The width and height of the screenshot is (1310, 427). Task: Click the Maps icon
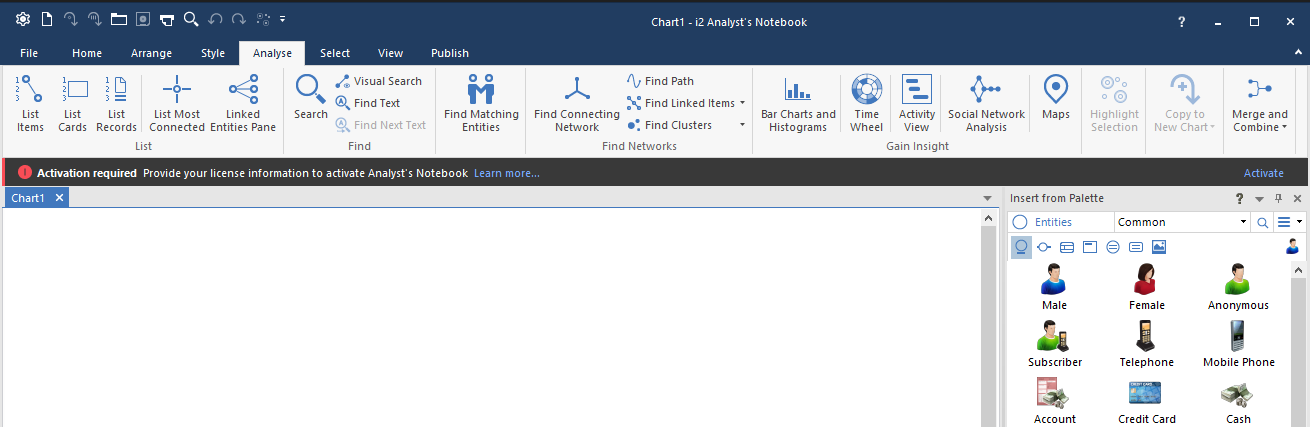[1055, 90]
